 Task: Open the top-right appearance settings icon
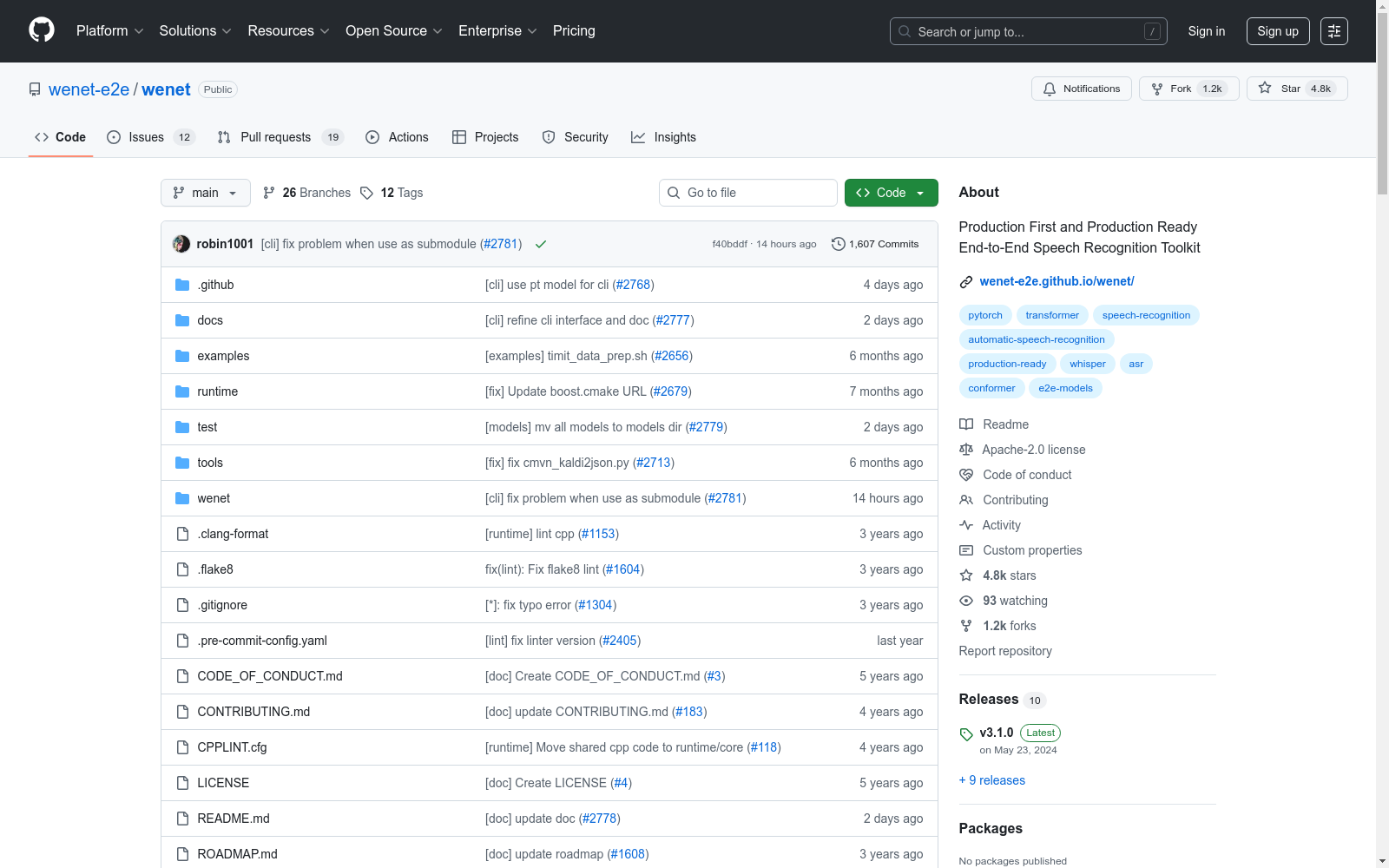[x=1333, y=31]
